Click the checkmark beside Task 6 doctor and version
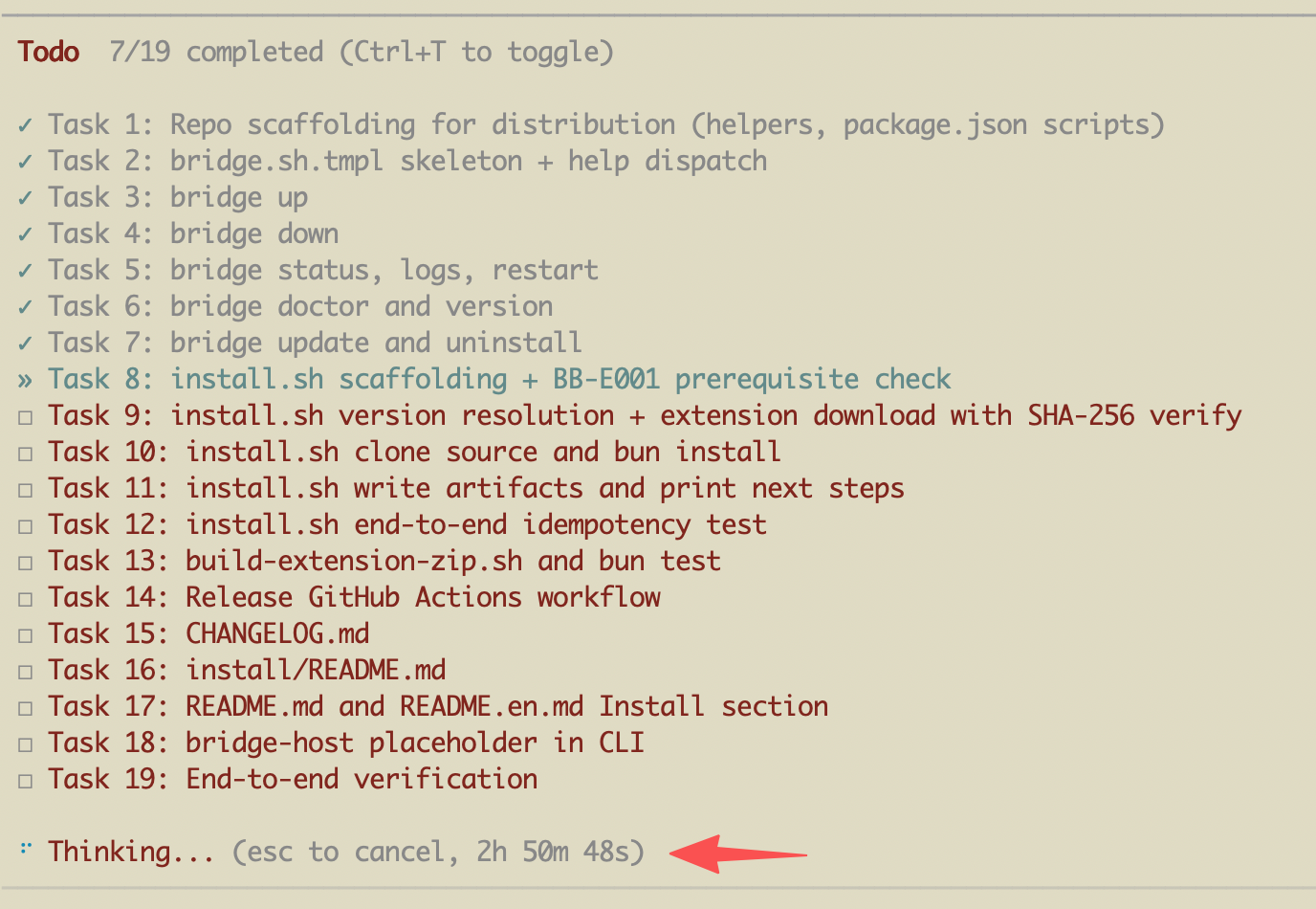 [x=26, y=307]
